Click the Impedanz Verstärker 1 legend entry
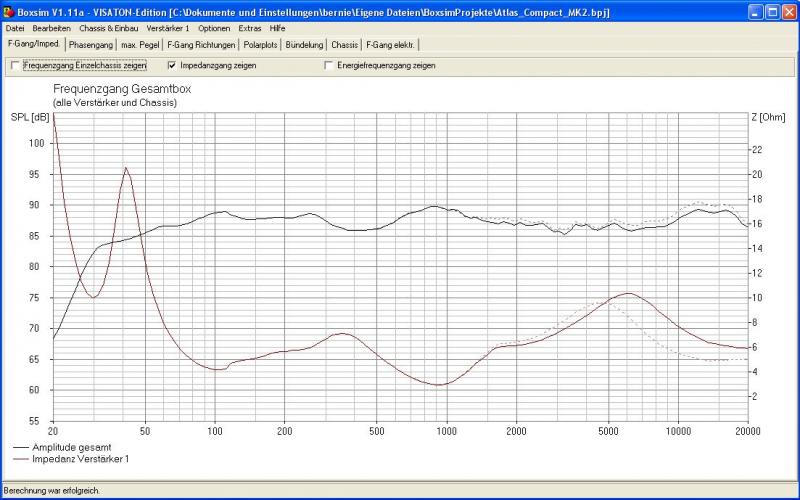 [80, 458]
